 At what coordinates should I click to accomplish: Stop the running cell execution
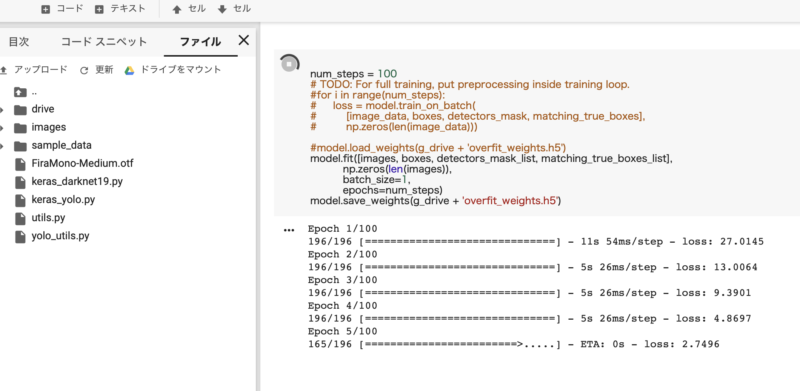tap(289, 63)
